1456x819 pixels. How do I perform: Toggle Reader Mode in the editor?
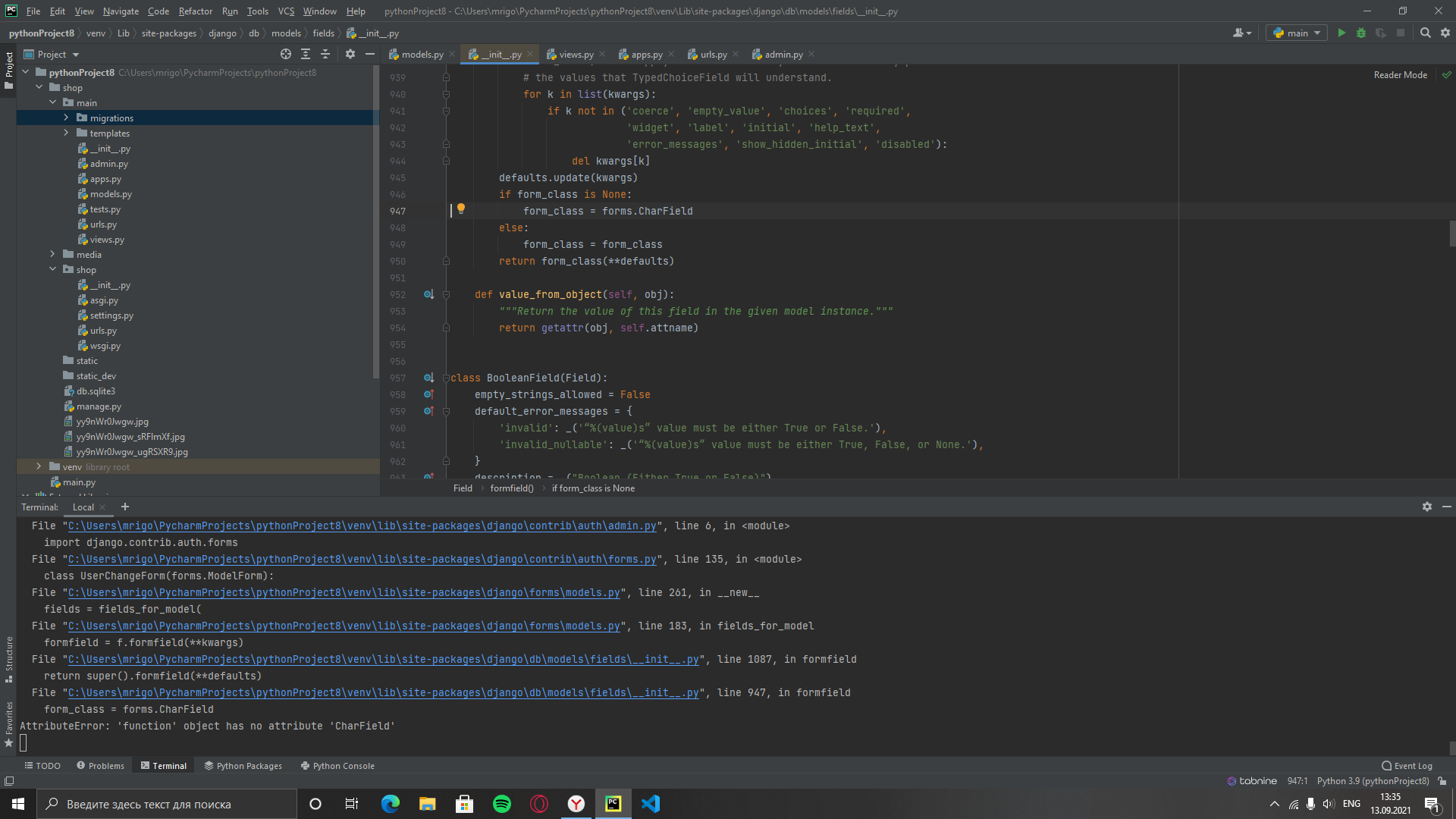tap(1400, 75)
